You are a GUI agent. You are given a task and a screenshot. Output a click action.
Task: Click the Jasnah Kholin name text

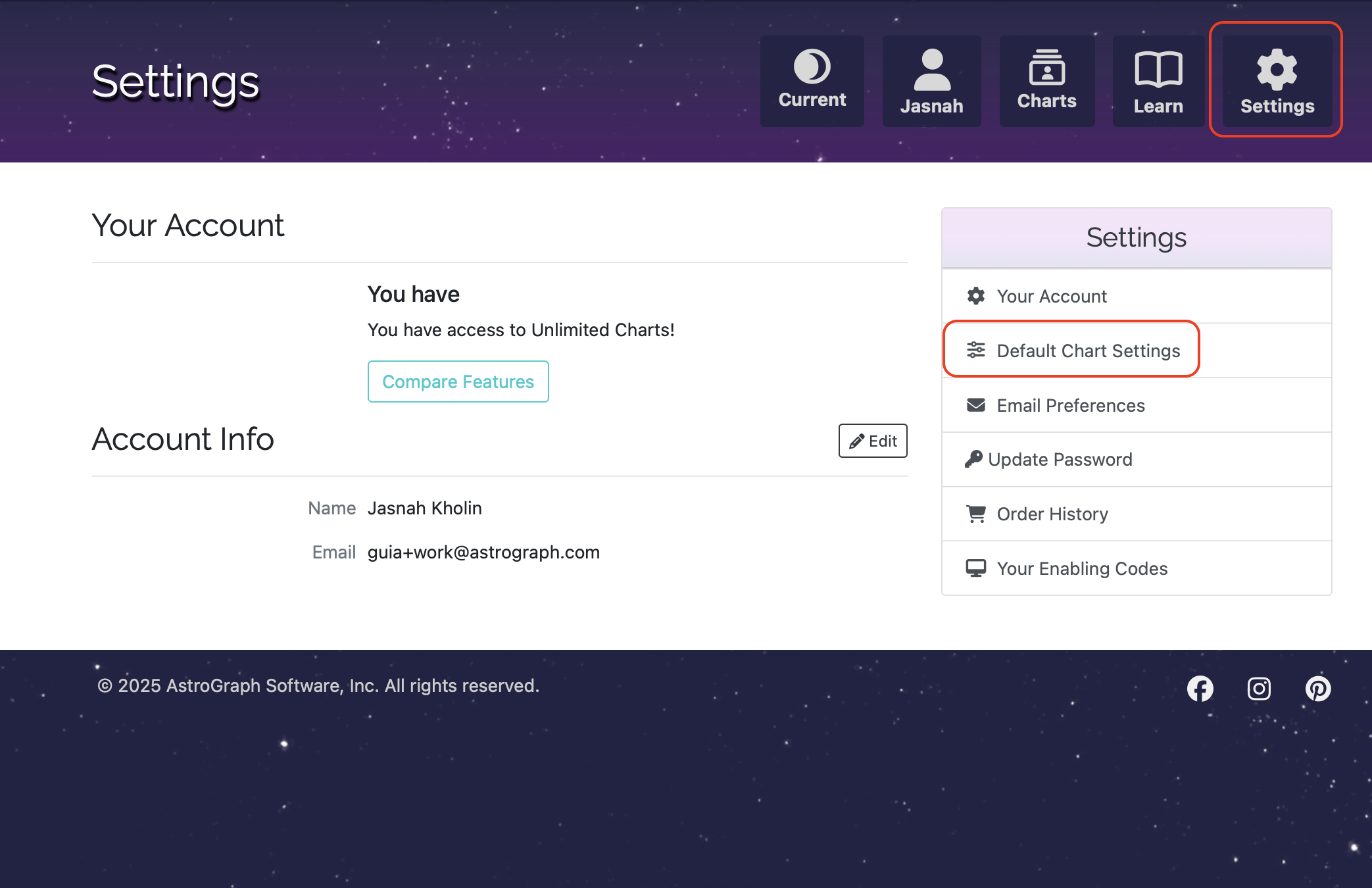coord(424,508)
